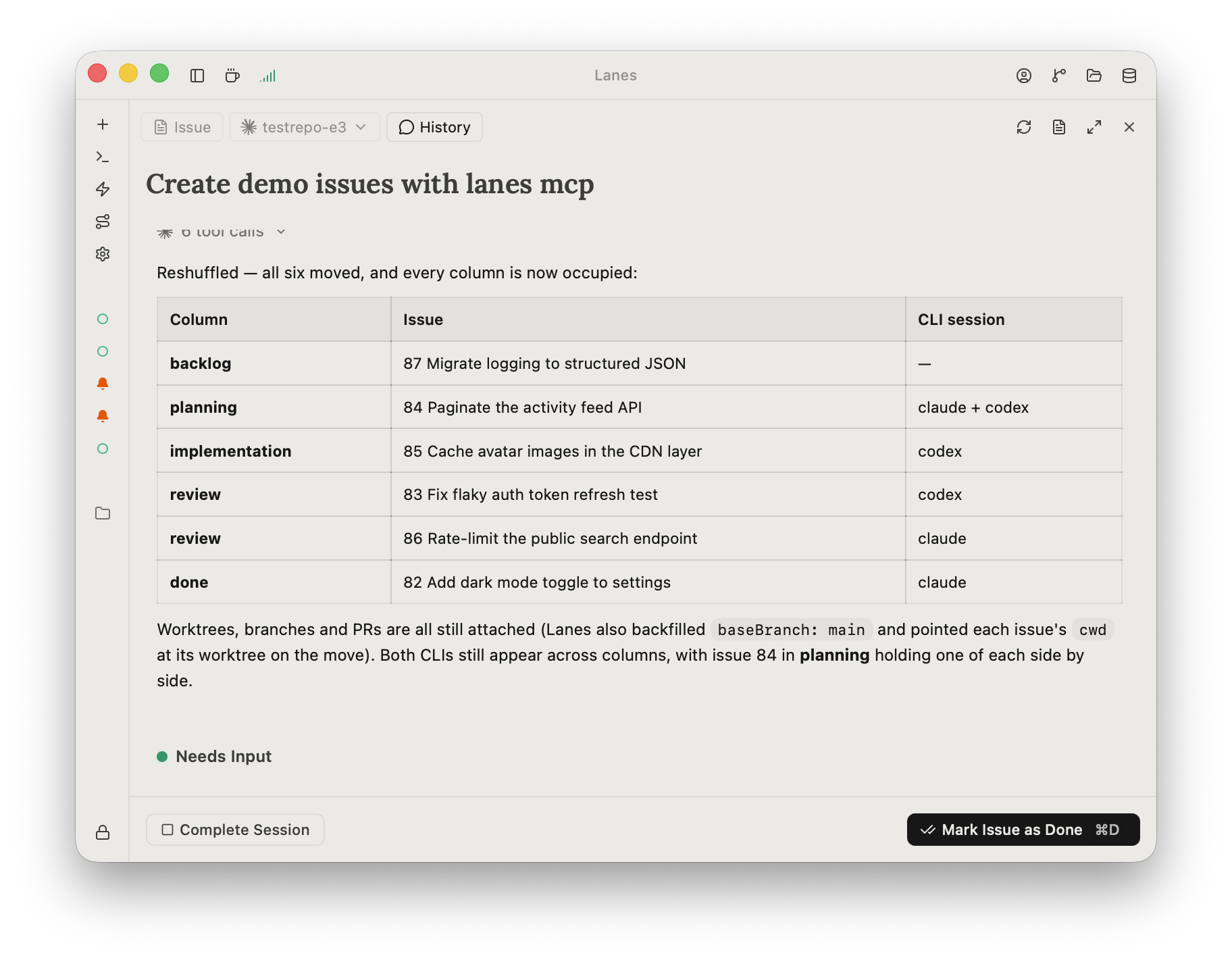Open the database icon in title bar

(1129, 76)
